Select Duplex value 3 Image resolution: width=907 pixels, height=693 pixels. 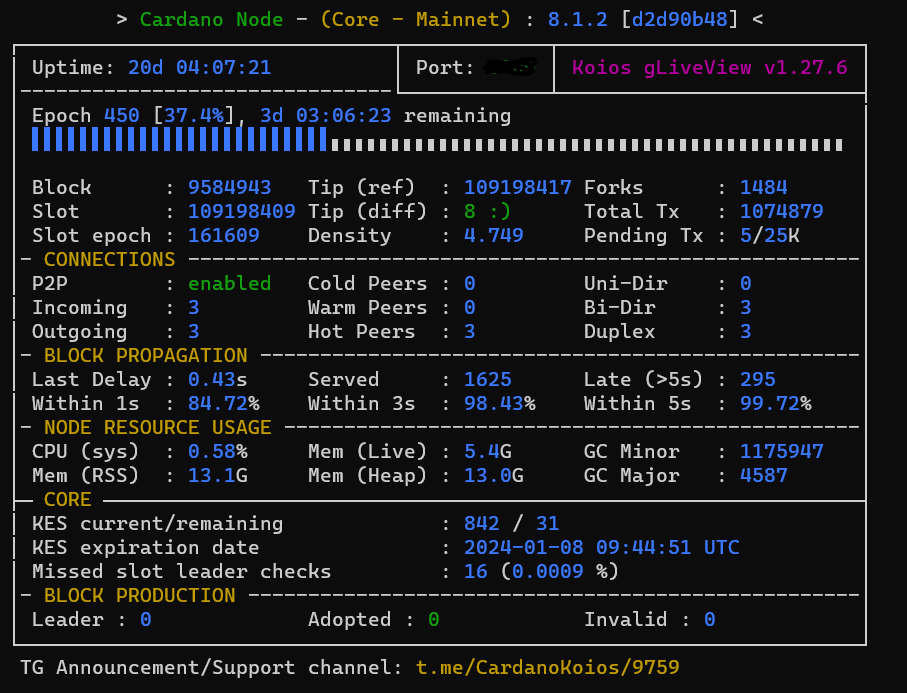click(746, 331)
